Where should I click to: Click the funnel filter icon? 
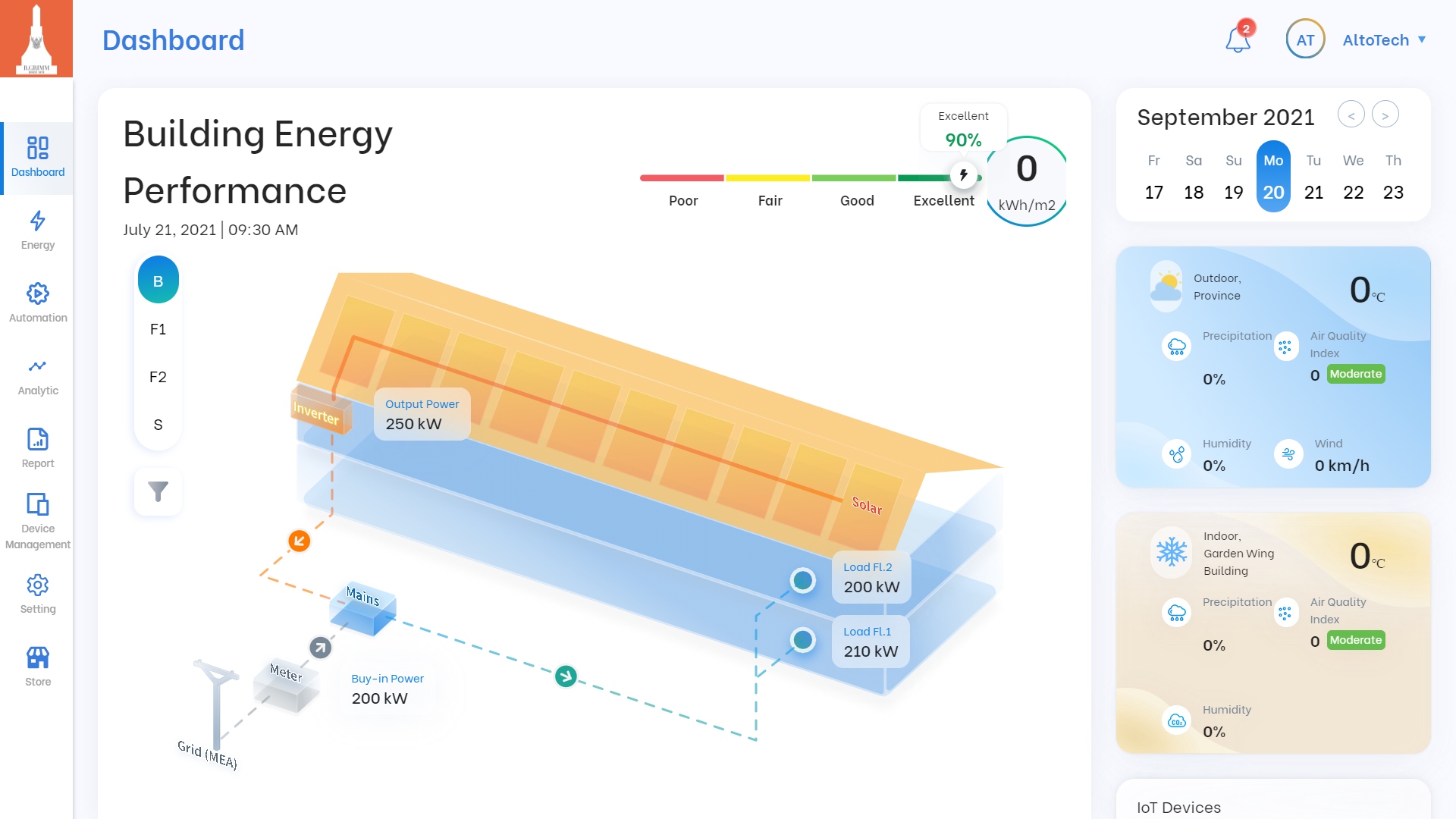158,492
